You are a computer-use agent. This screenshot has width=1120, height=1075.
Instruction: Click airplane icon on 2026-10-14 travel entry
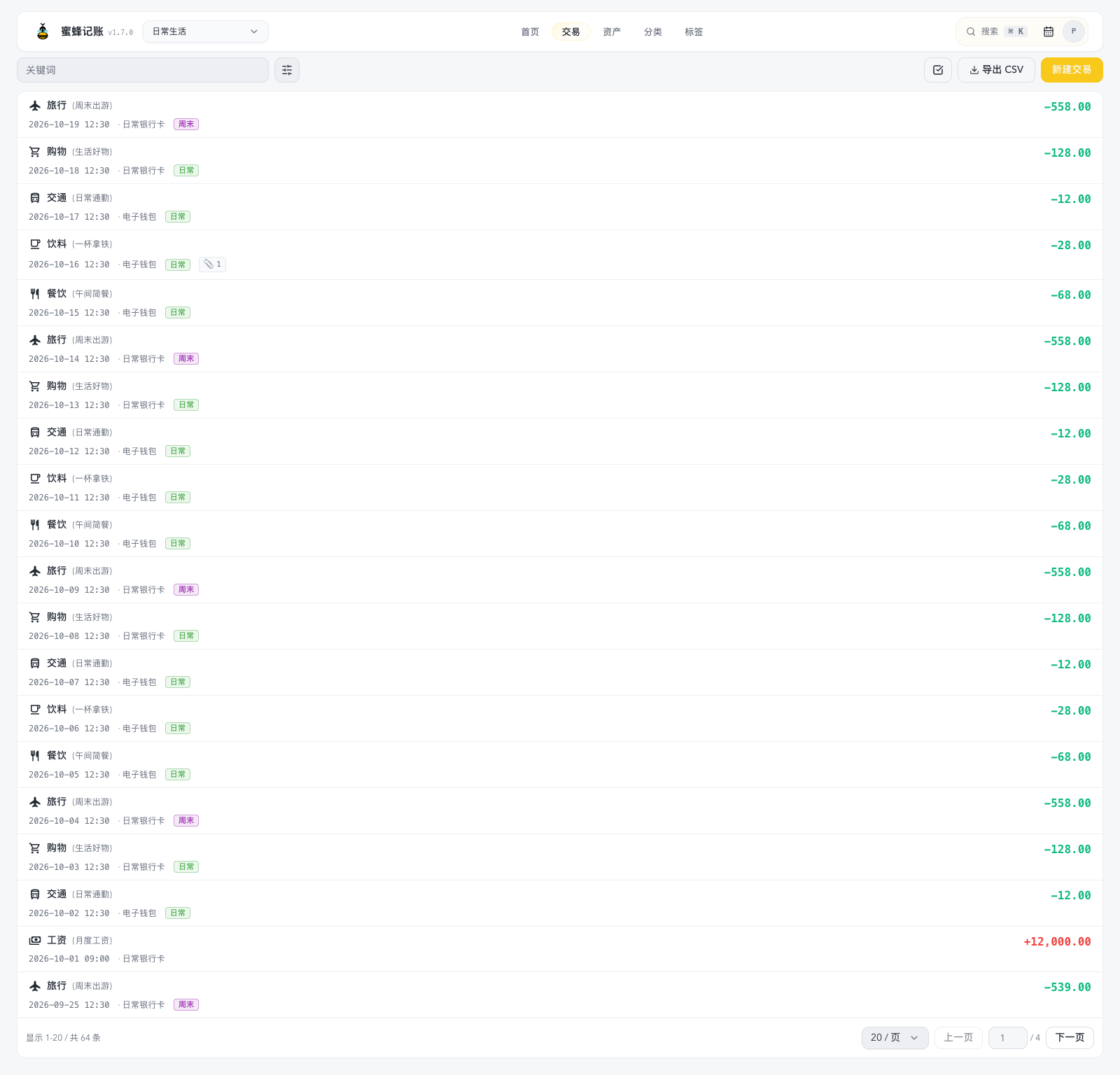pyautogui.click(x=35, y=340)
